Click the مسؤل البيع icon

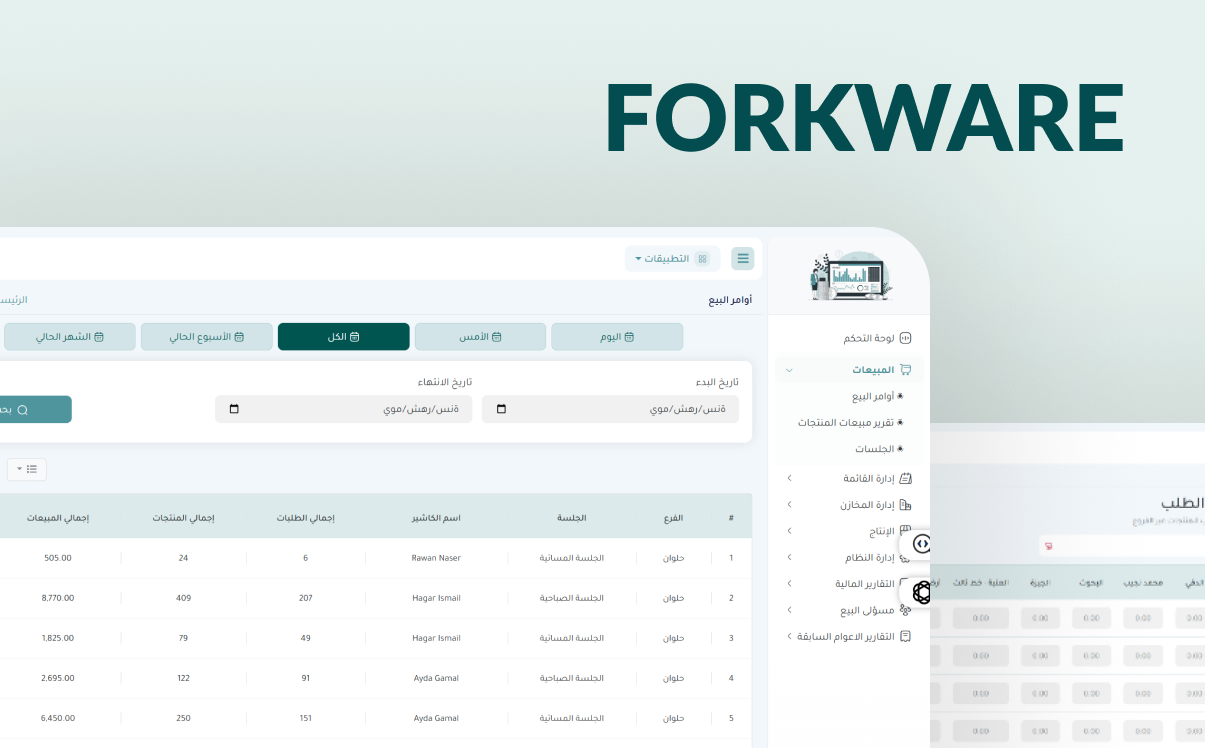pyautogui.click(x=906, y=610)
